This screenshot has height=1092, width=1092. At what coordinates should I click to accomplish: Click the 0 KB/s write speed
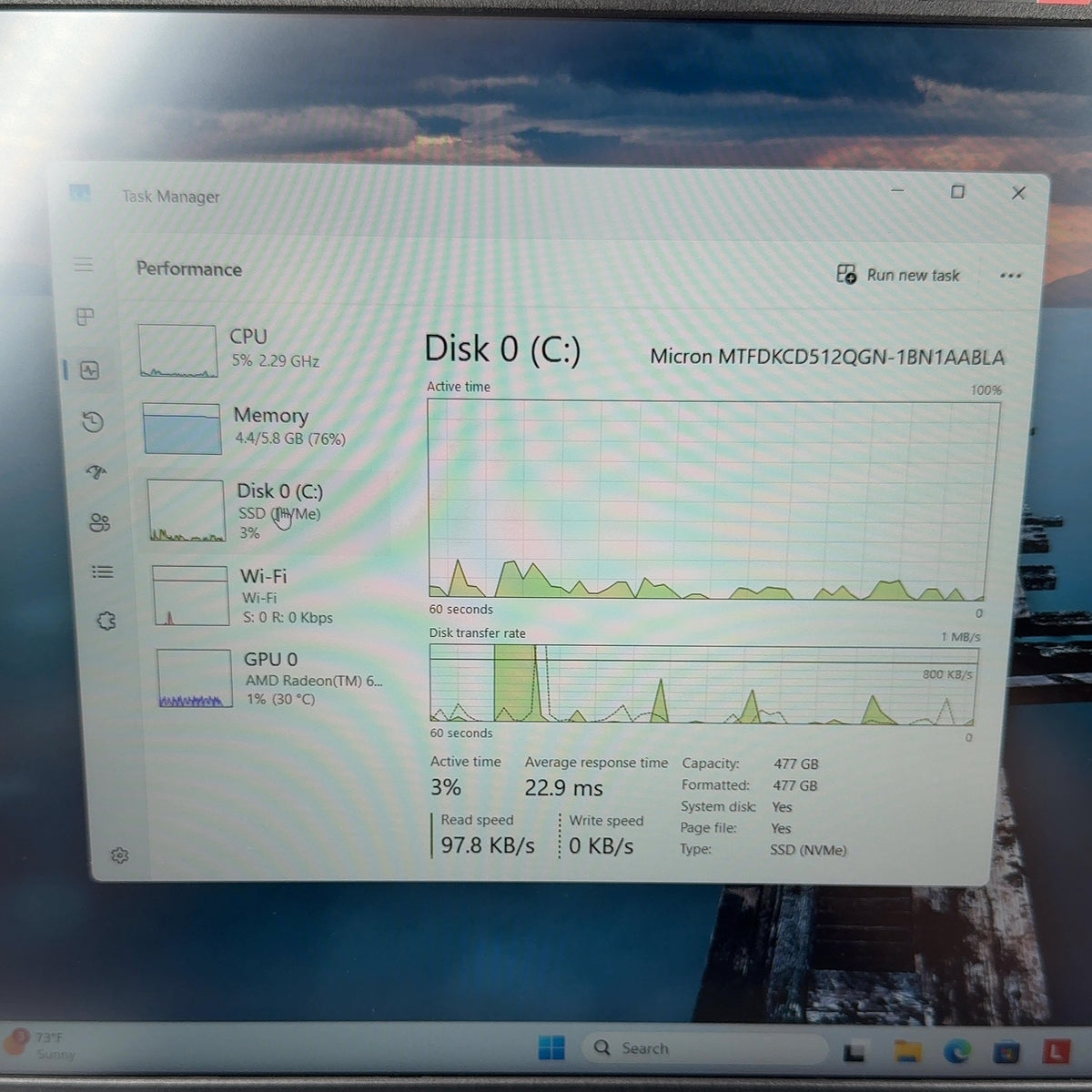point(602,846)
